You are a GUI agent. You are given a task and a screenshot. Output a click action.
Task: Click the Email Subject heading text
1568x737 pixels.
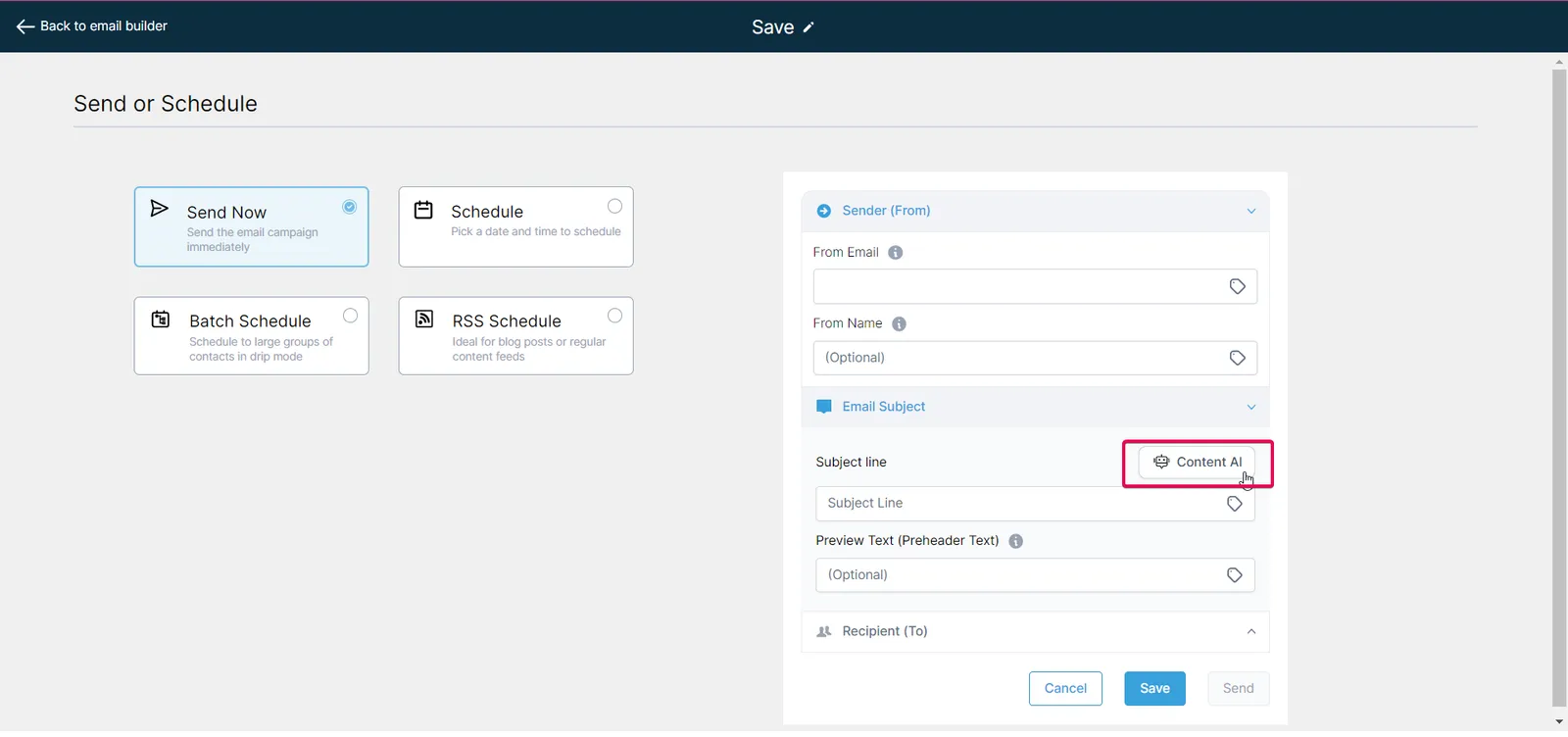coord(883,407)
